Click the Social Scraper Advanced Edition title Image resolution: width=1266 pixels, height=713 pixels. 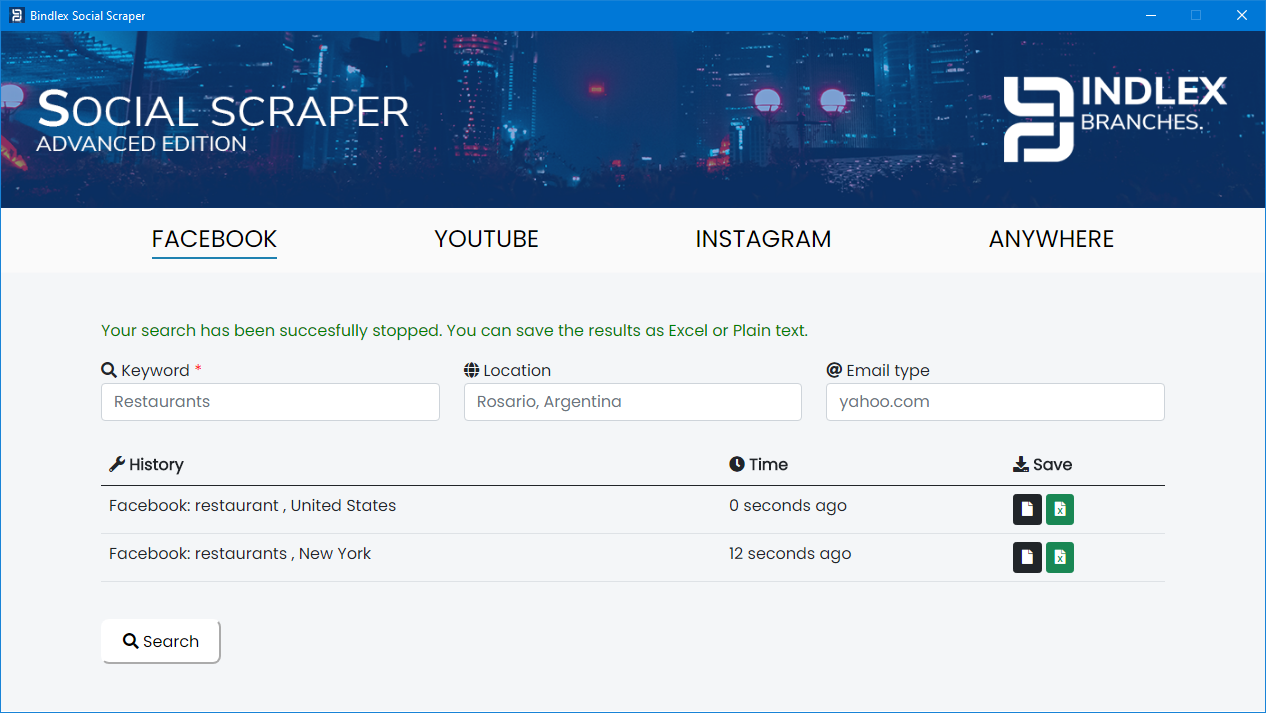223,121
